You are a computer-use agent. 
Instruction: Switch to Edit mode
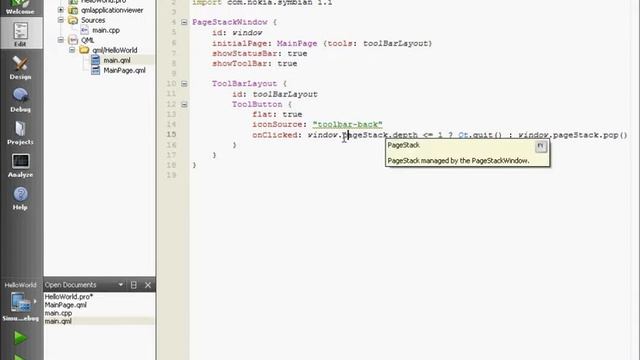pyautogui.click(x=20, y=34)
